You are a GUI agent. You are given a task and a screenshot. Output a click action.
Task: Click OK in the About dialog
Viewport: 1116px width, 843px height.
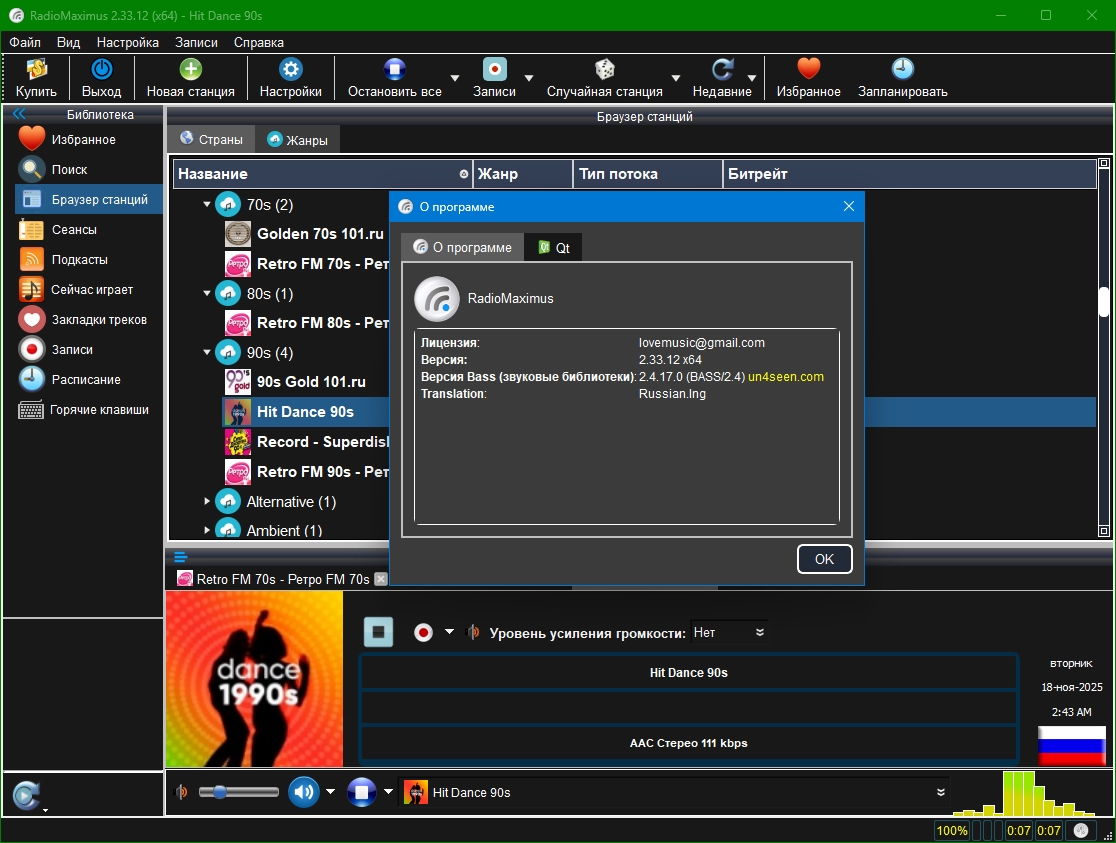click(x=824, y=559)
